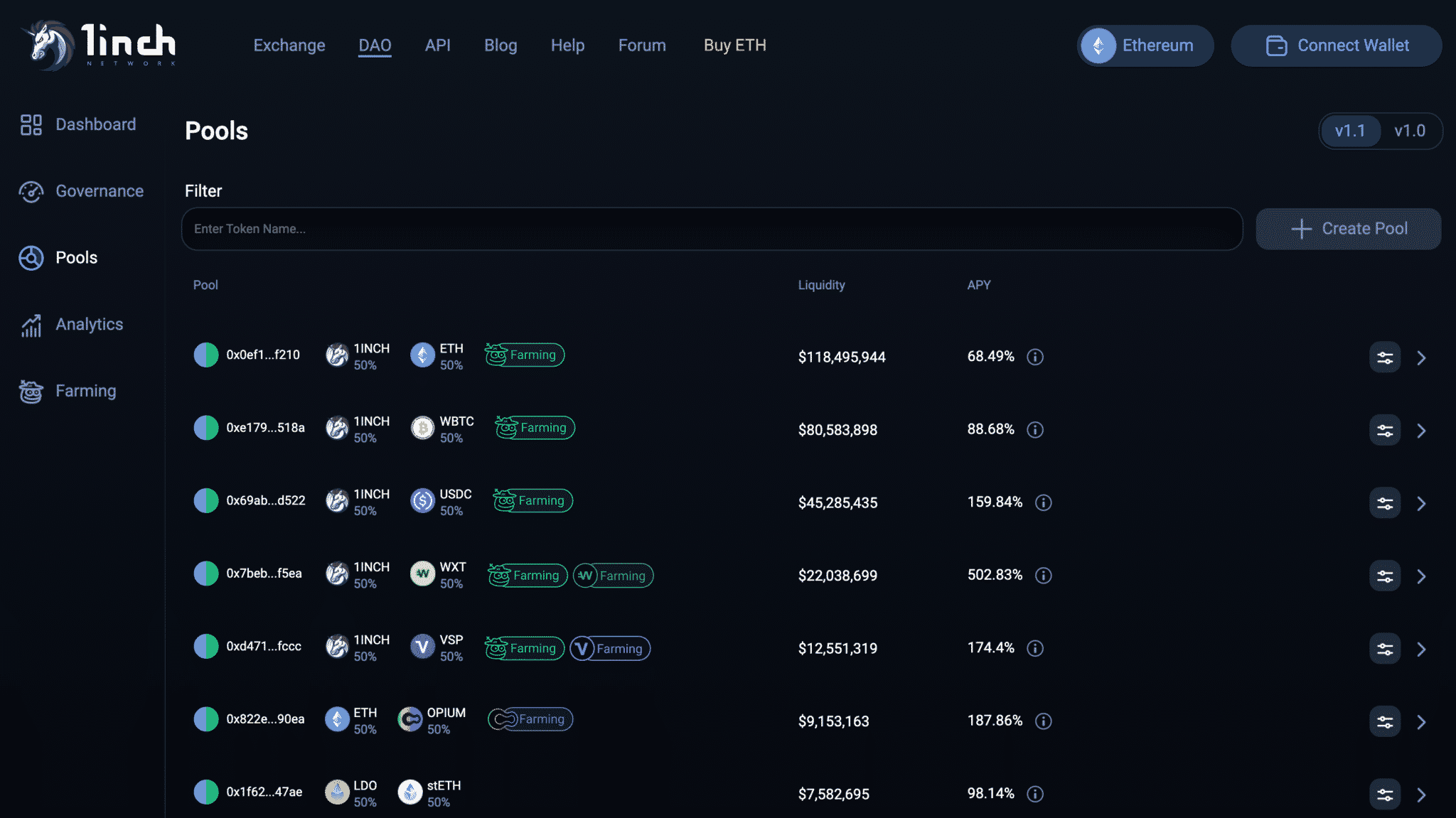Viewport: 1456px width, 818px height.
Task: Switch pool version to v1.0
Action: [x=1410, y=131]
